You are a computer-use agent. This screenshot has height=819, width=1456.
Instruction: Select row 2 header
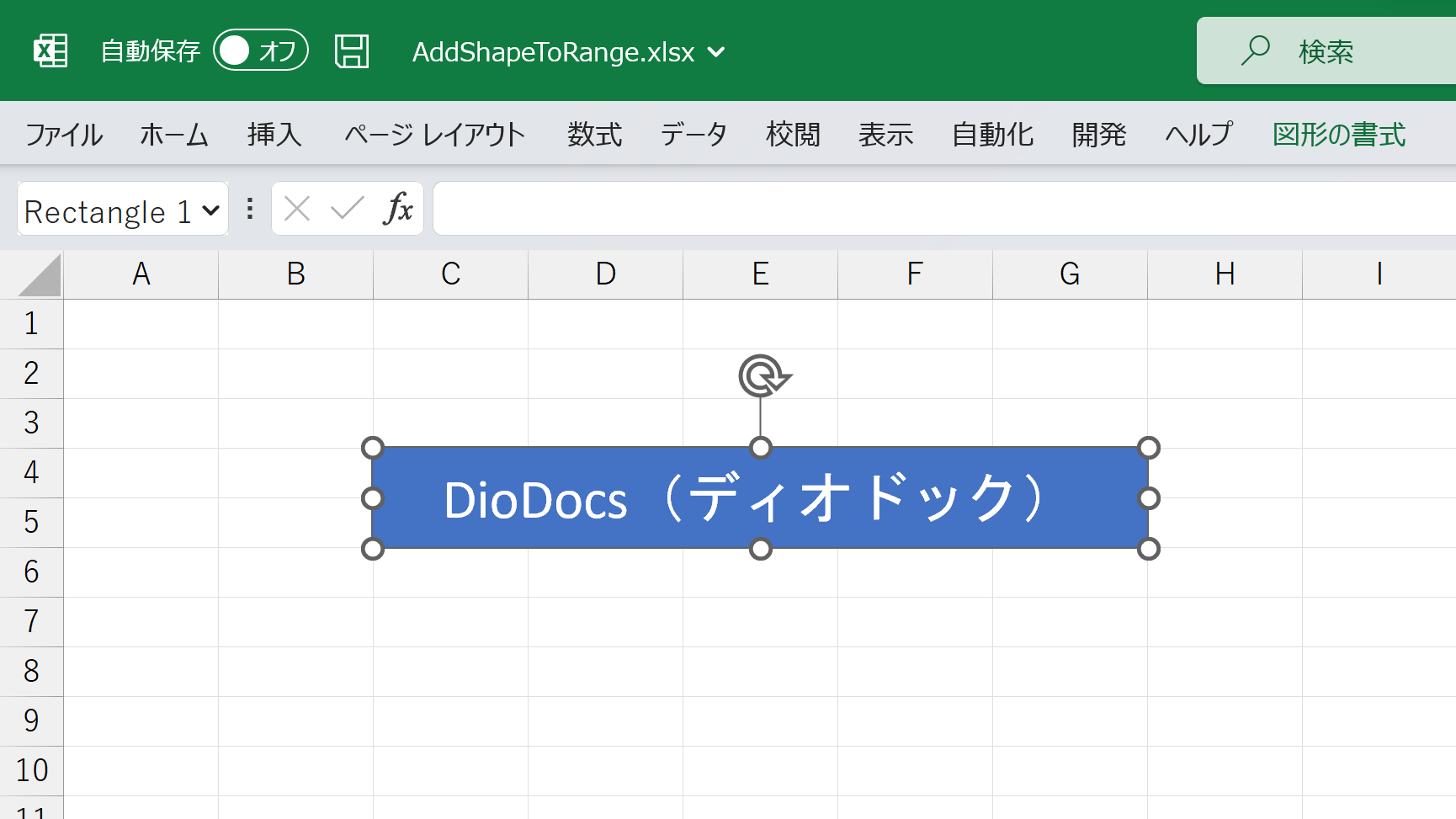[31, 374]
